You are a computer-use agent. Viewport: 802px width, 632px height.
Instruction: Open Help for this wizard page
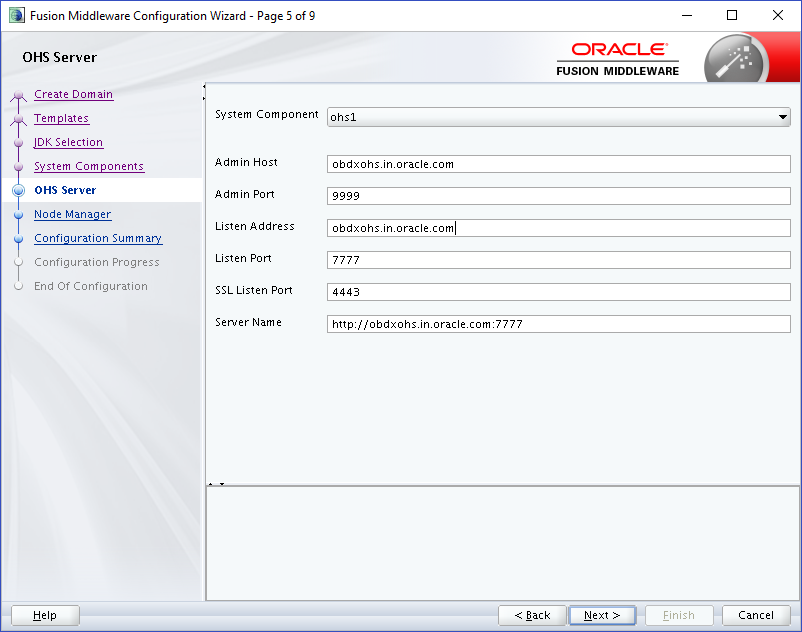(x=45, y=615)
